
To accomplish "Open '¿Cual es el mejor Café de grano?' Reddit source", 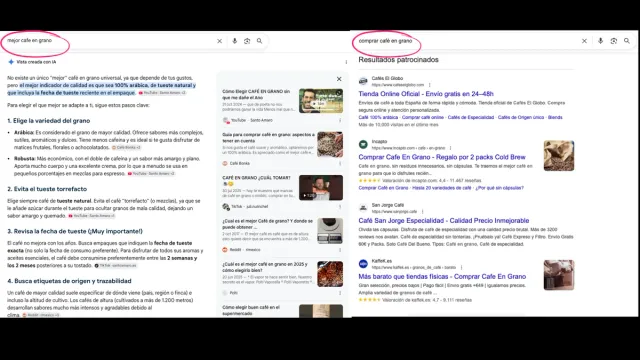I will click(x=267, y=224).
